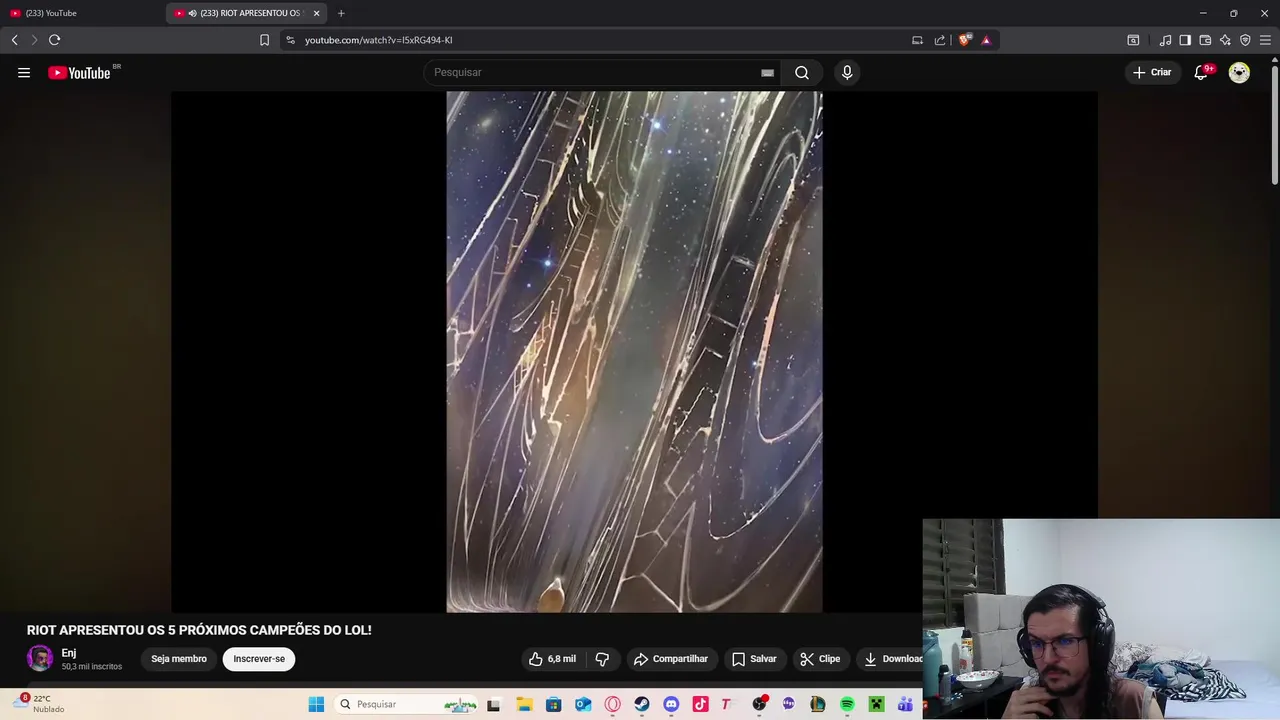This screenshot has width=1280, height=720.
Task: Click Seja membro join button
Action: pos(179,659)
